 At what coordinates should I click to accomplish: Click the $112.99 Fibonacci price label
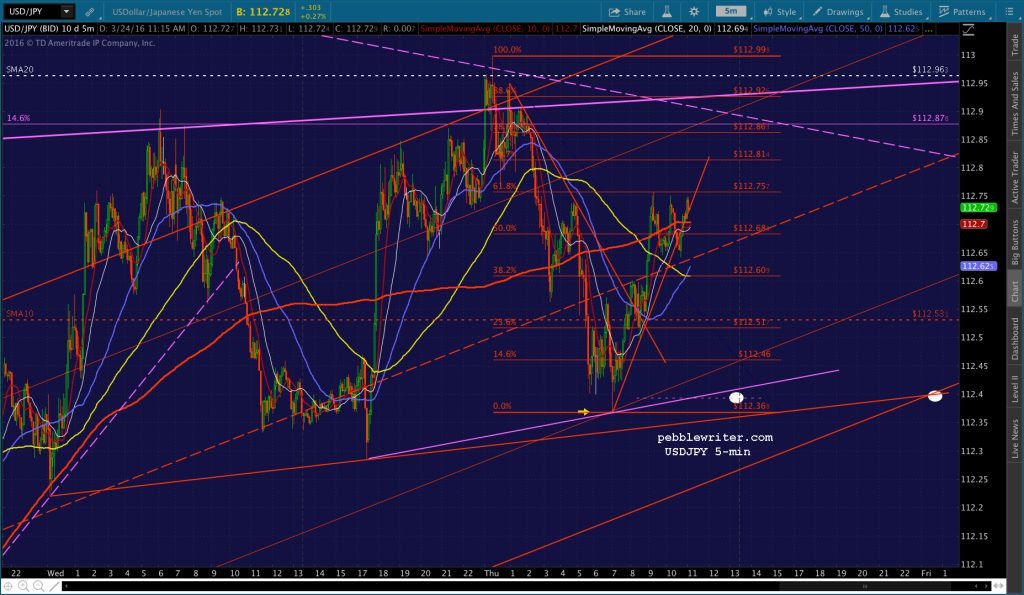(x=752, y=50)
